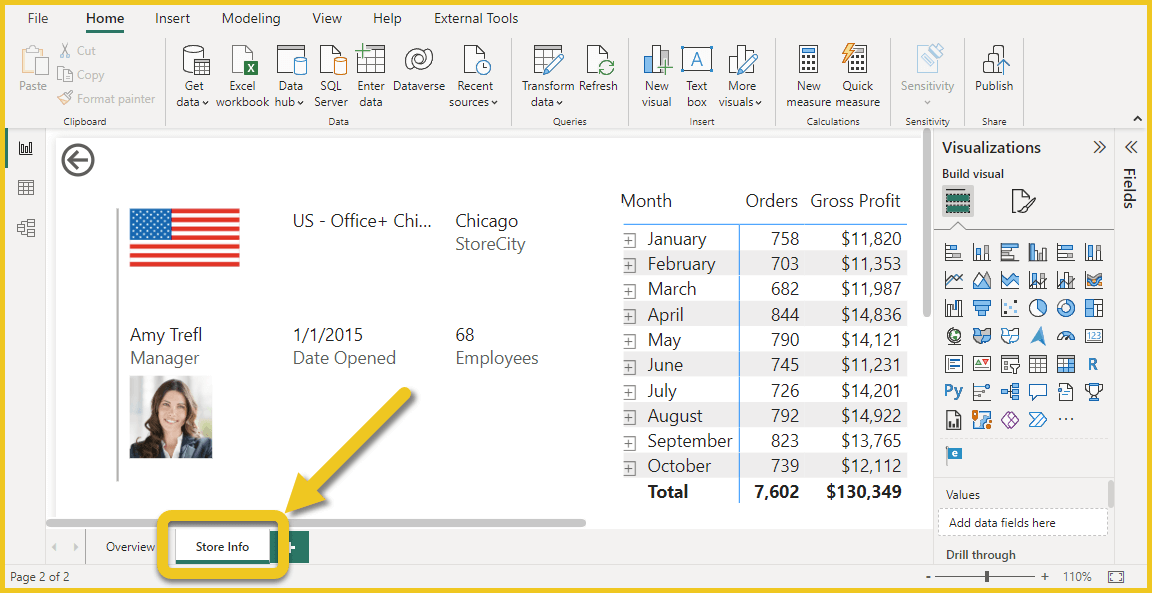The image size is (1152, 593).
Task: Open Excel workbook data source
Action: [x=243, y=75]
